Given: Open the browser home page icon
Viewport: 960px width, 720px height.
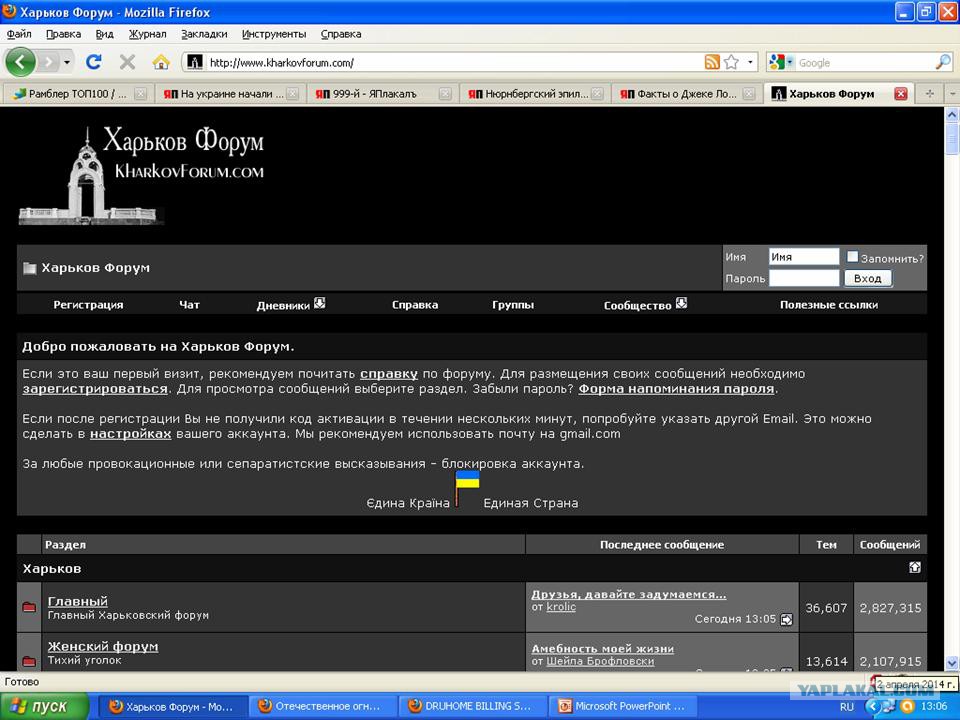Looking at the screenshot, I should (161, 62).
